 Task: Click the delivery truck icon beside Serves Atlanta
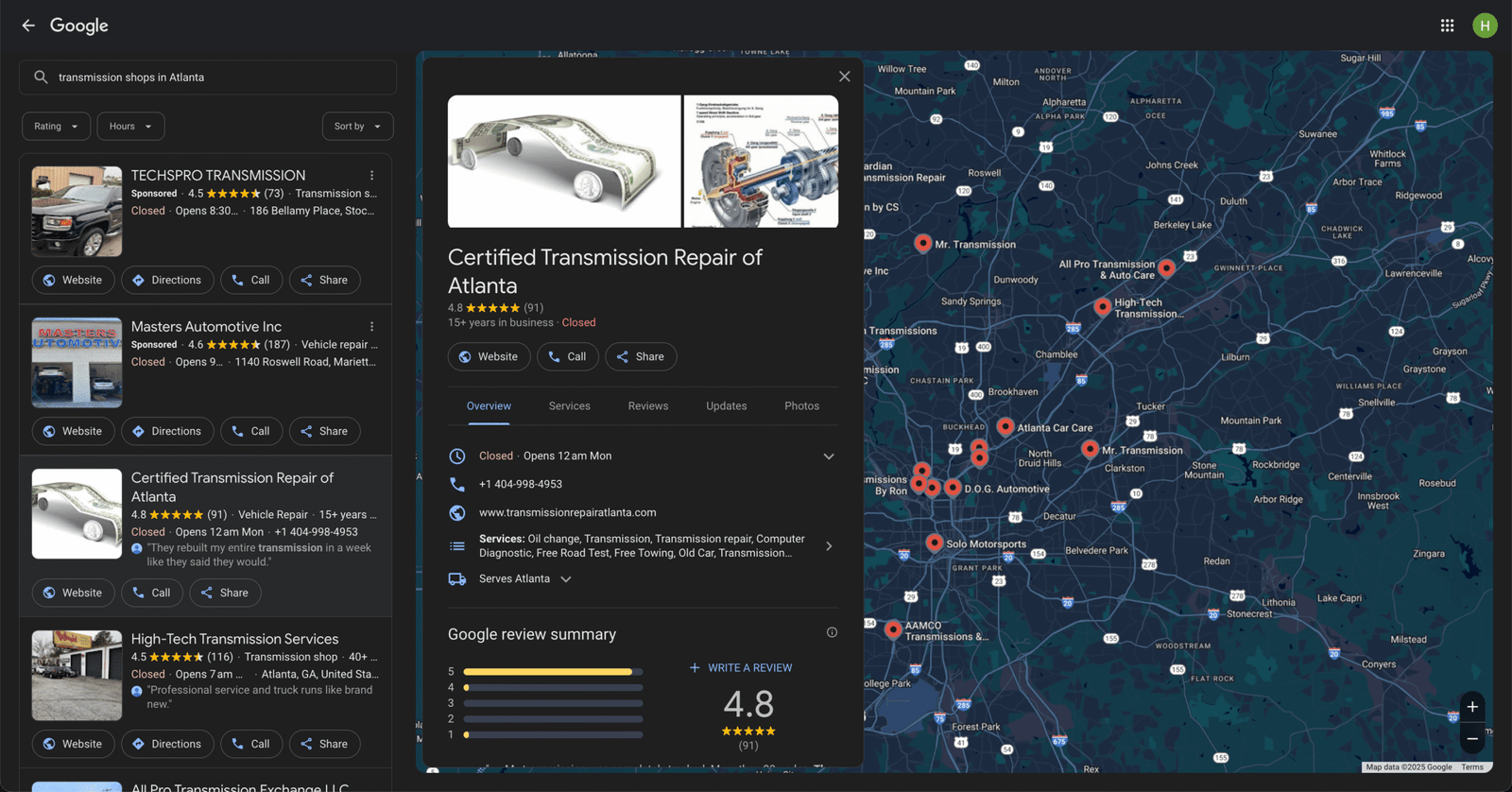(x=457, y=579)
